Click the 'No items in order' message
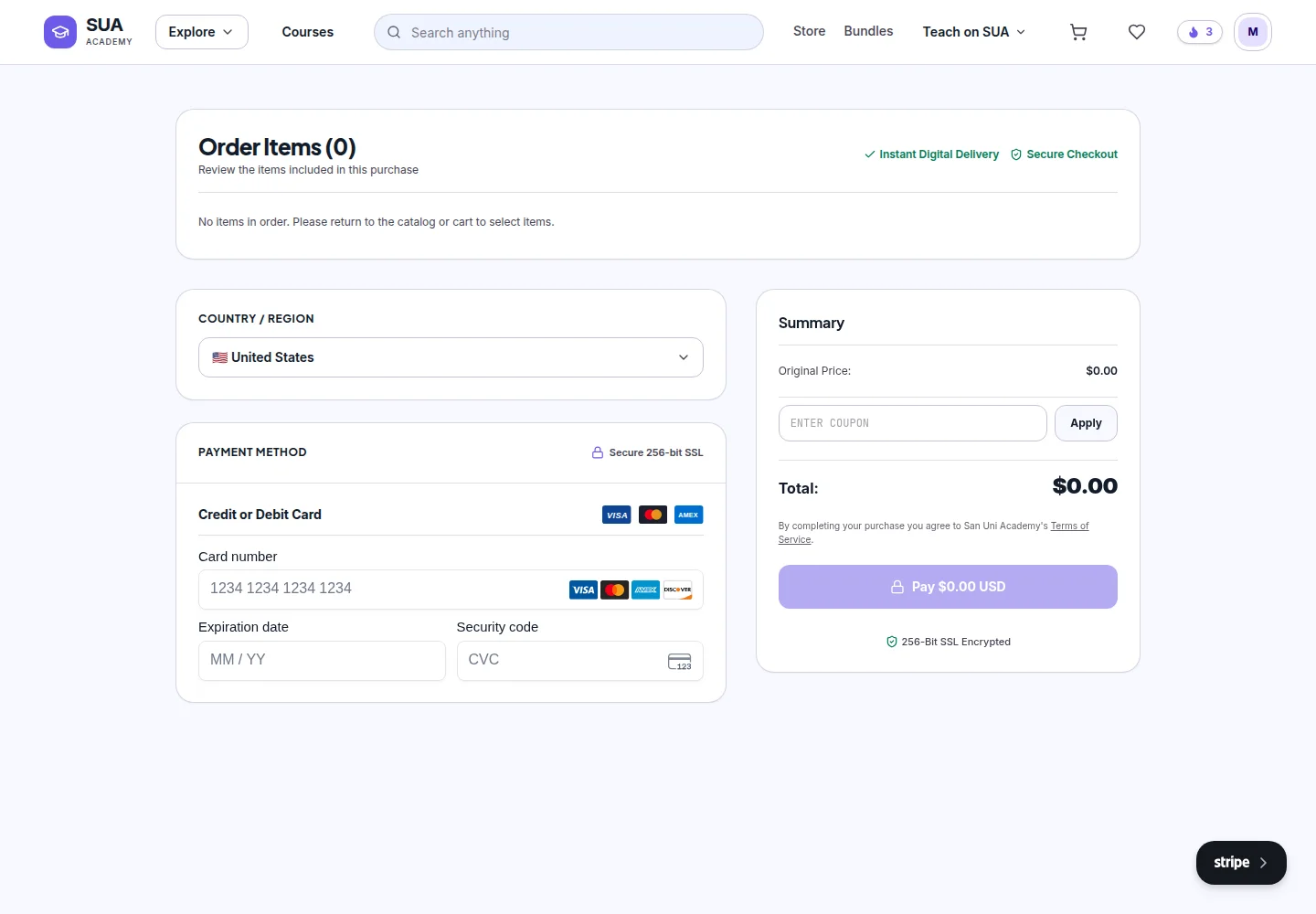The height and width of the screenshot is (914, 1316). [x=376, y=222]
